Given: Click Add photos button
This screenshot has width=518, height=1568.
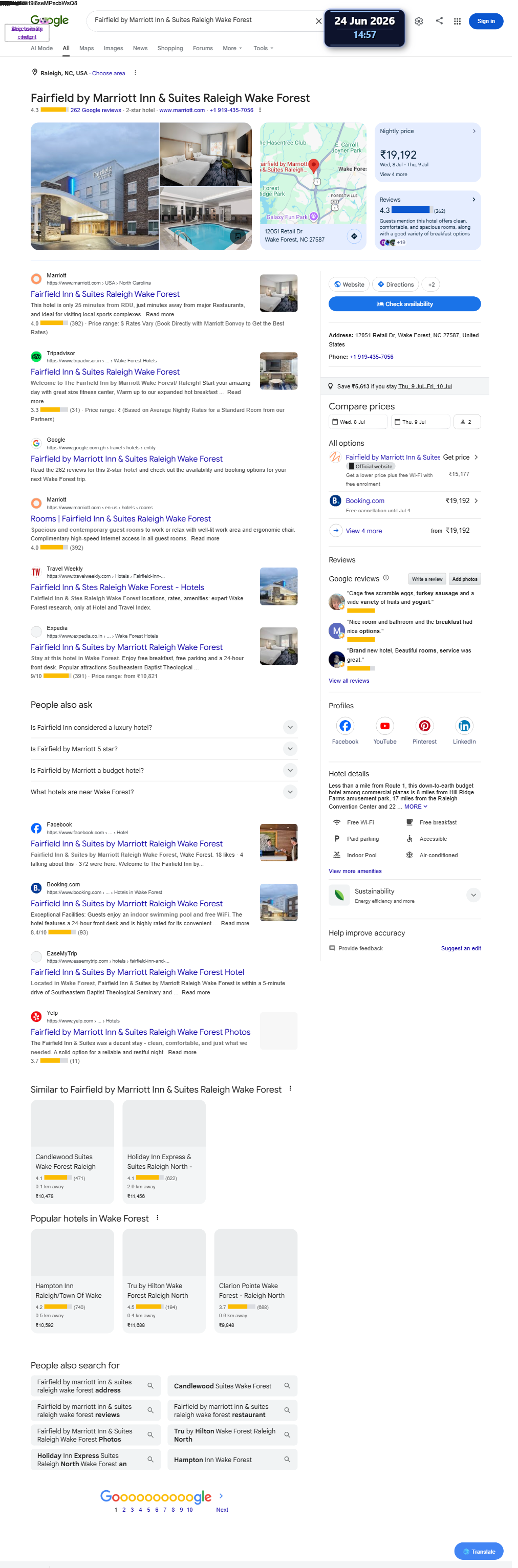Looking at the screenshot, I should click(x=464, y=579).
